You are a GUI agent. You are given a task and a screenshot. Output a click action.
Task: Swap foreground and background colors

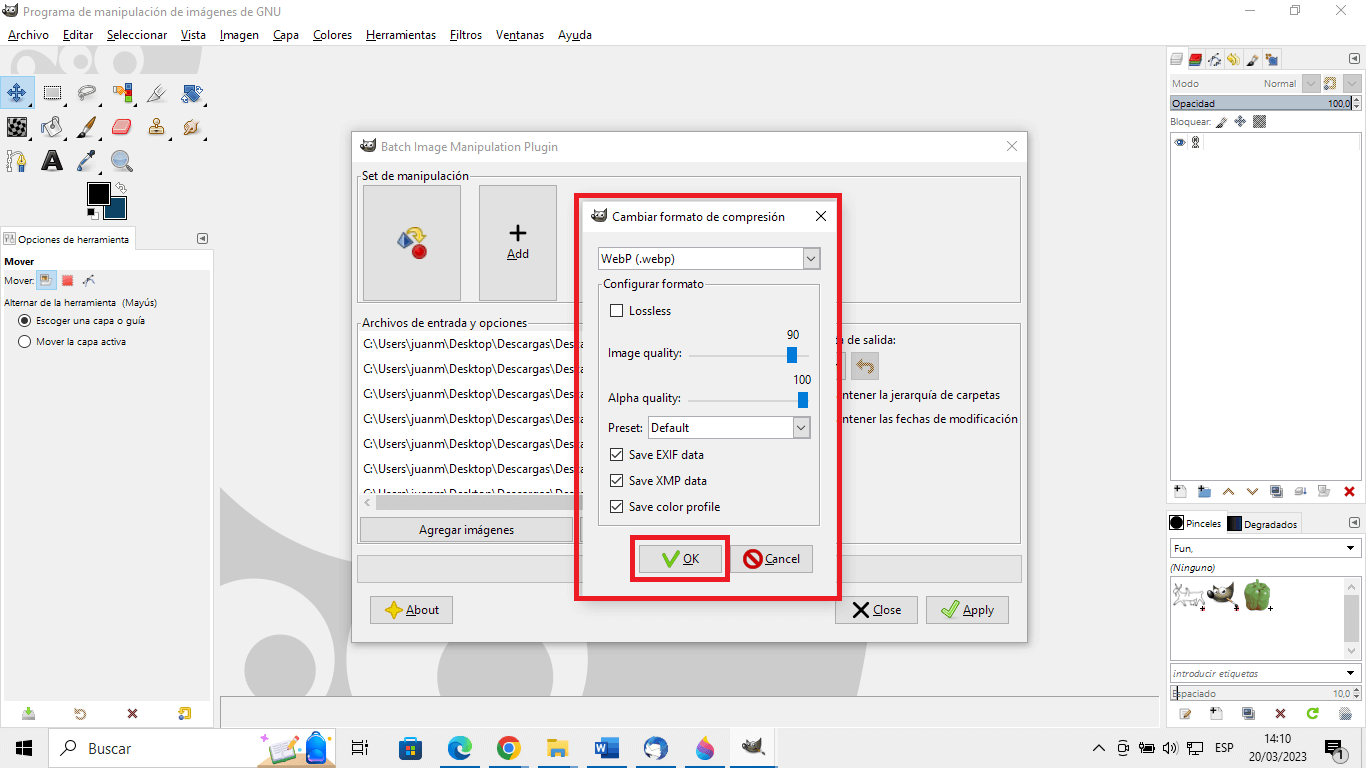click(120, 187)
